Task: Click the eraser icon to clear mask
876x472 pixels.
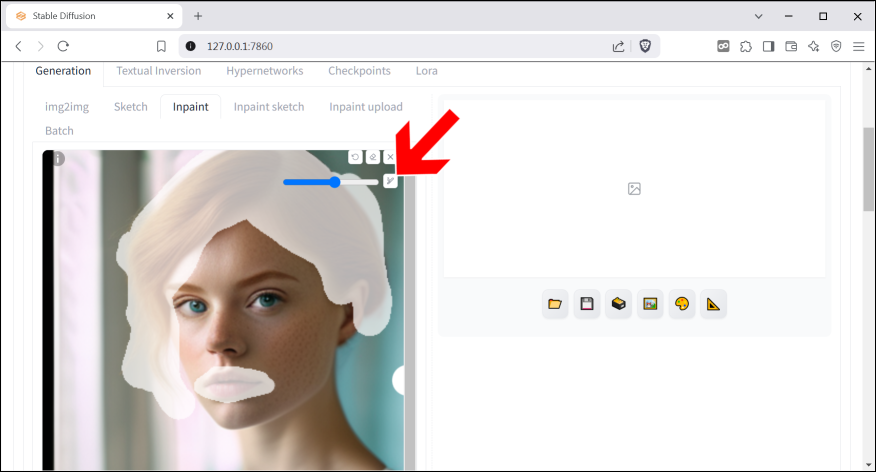Action: coord(373,157)
